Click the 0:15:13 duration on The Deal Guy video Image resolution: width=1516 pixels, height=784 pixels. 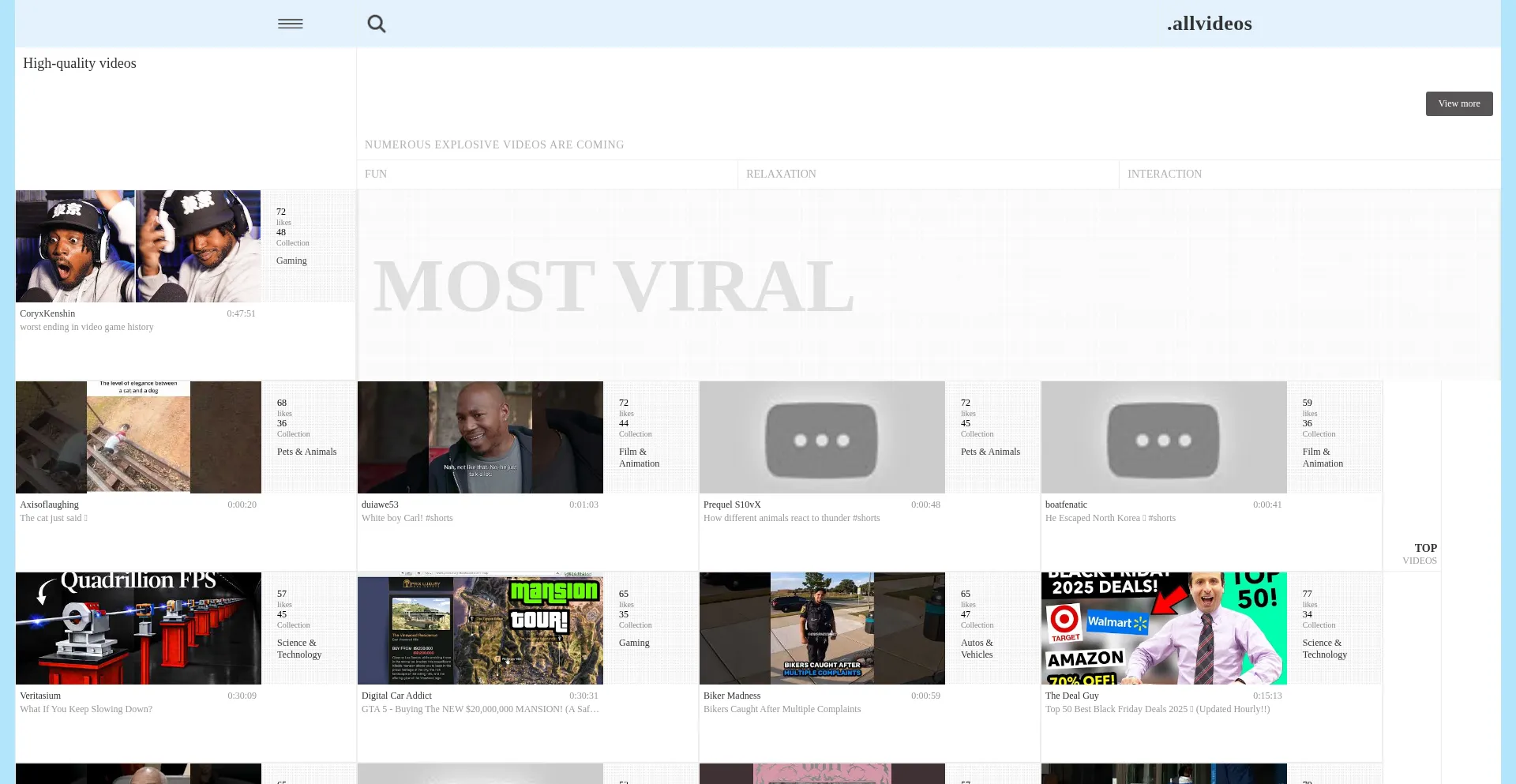click(x=1267, y=696)
